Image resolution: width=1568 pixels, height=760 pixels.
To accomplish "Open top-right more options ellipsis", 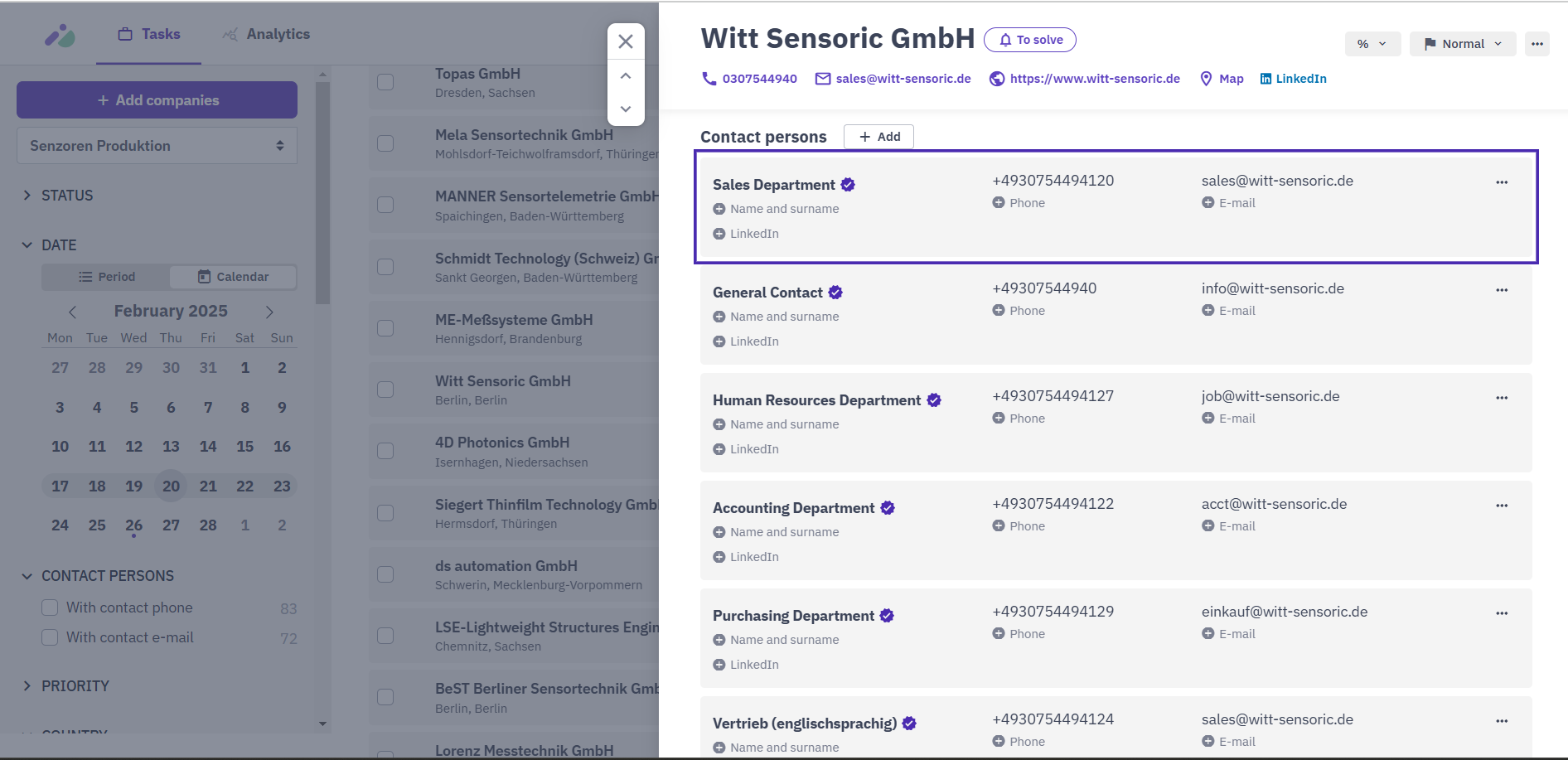I will [x=1537, y=44].
